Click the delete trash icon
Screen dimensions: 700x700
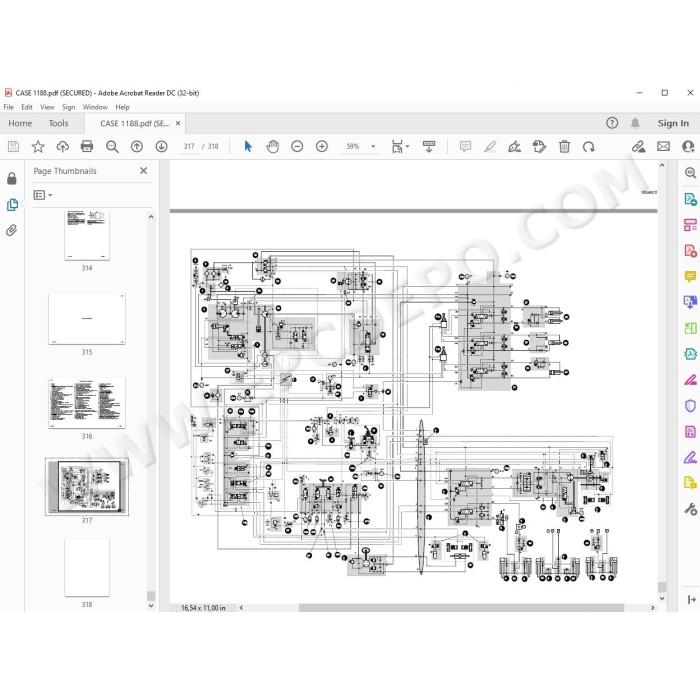[564, 146]
